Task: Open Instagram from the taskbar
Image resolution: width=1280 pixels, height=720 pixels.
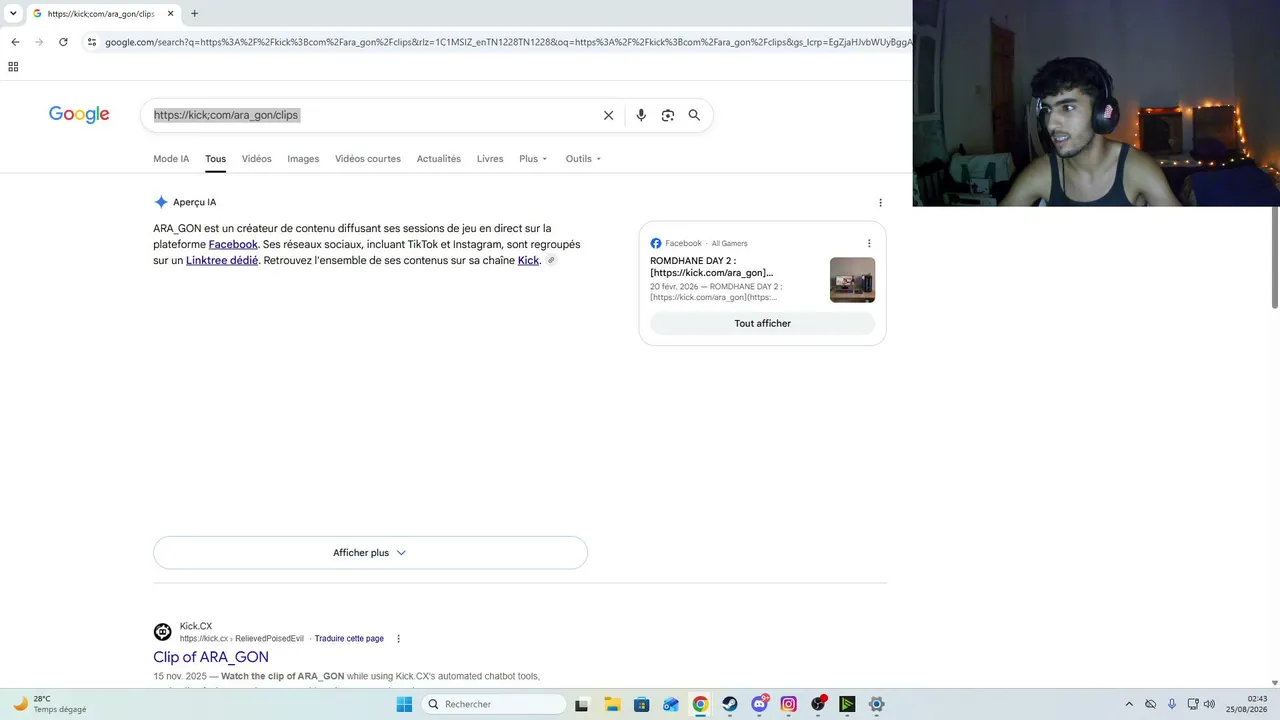Action: [x=789, y=704]
